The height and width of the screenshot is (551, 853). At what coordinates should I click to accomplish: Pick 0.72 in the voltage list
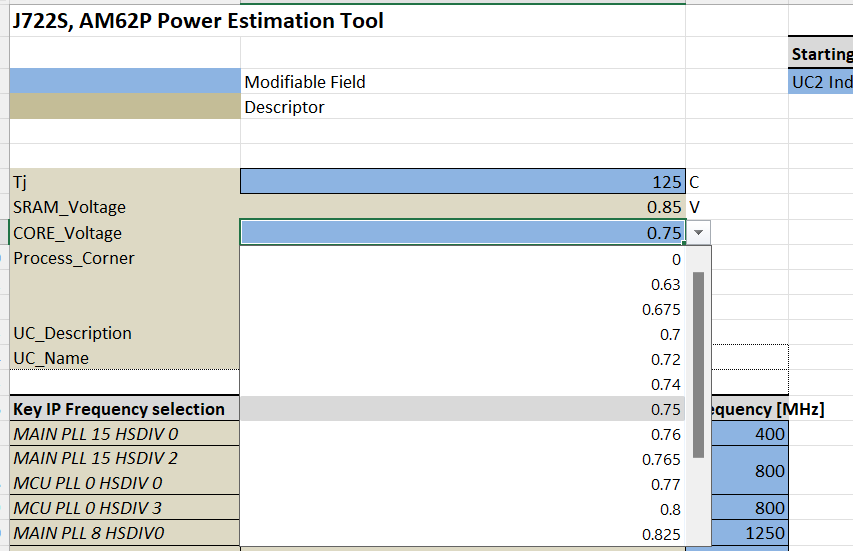coord(462,360)
